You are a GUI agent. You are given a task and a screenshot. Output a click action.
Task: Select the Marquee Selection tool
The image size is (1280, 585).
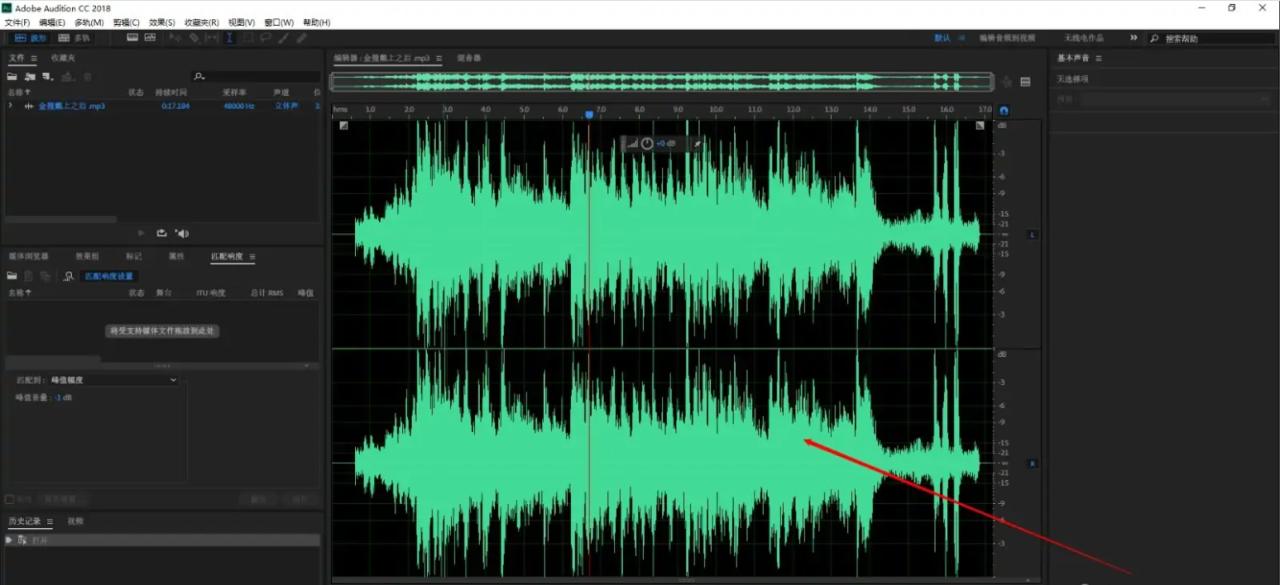(x=247, y=38)
